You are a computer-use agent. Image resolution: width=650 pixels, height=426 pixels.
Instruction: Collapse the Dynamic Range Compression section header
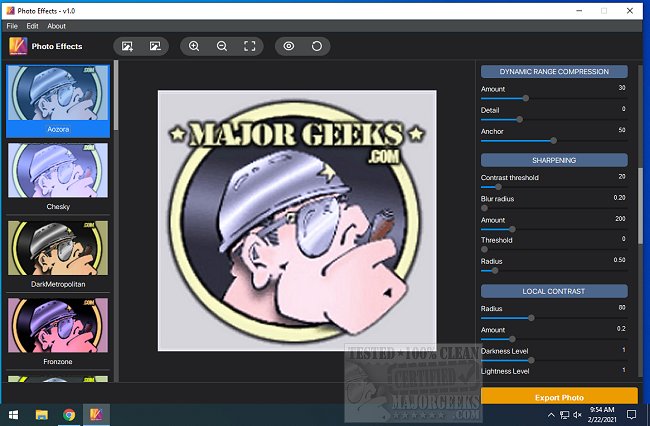click(x=554, y=72)
